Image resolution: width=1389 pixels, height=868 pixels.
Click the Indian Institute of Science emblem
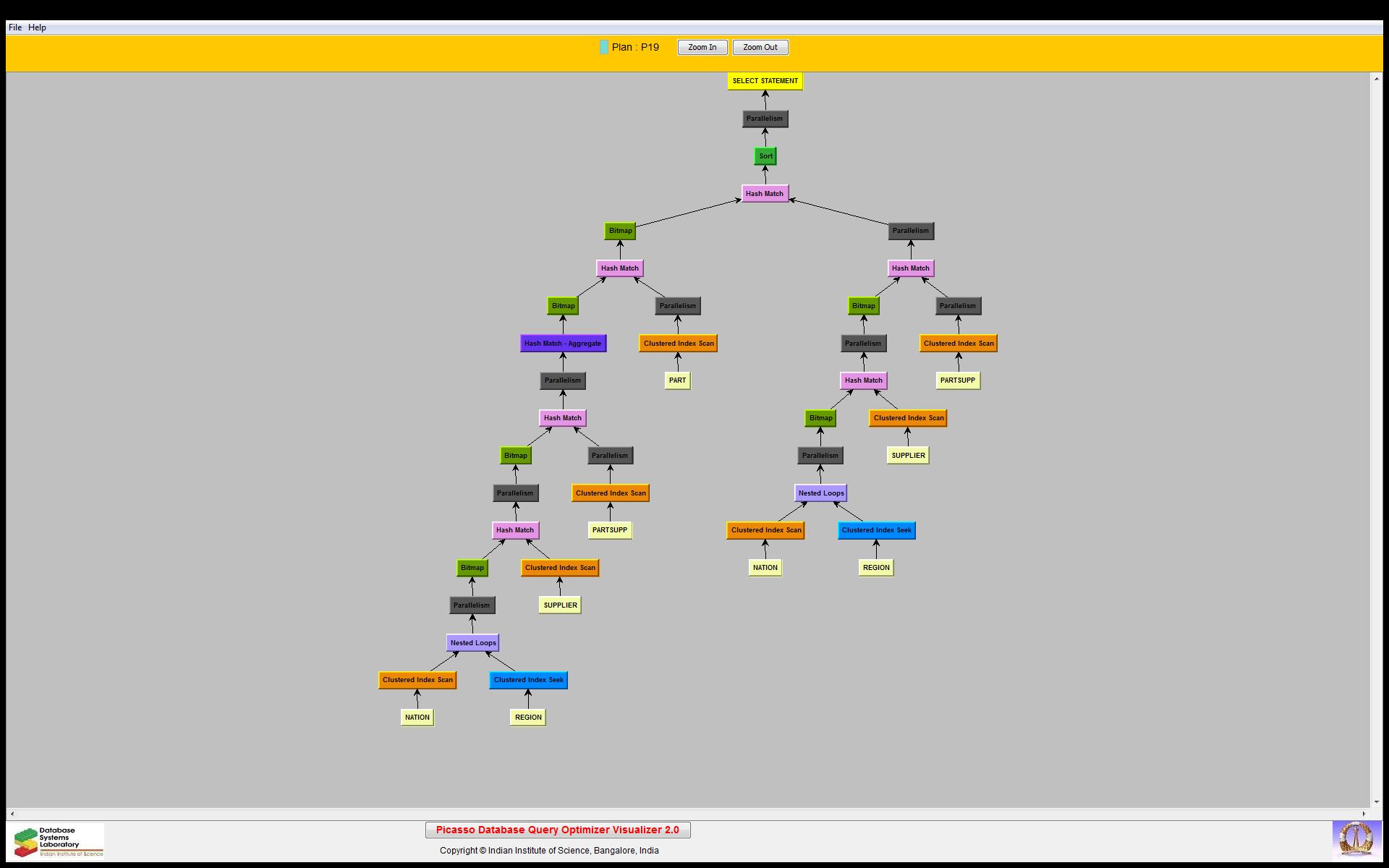click(x=1355, y=841)
